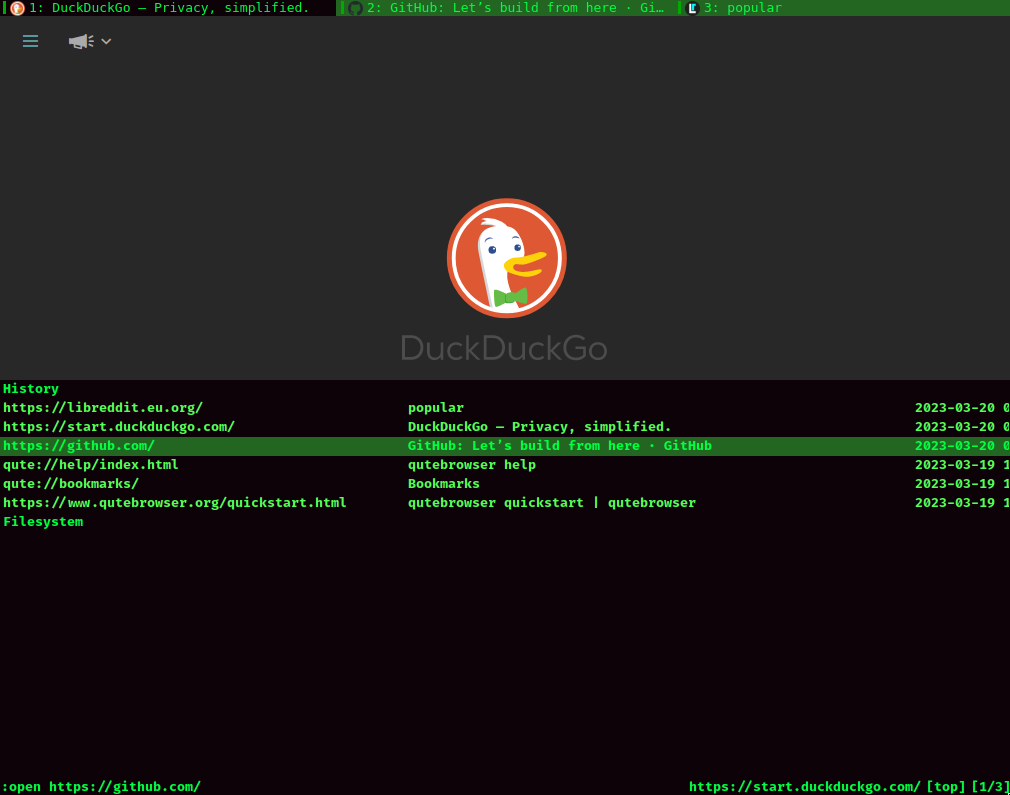This screenshot has height=795, width=1010.
Task: Click the History category header
Action: point(31,388)
